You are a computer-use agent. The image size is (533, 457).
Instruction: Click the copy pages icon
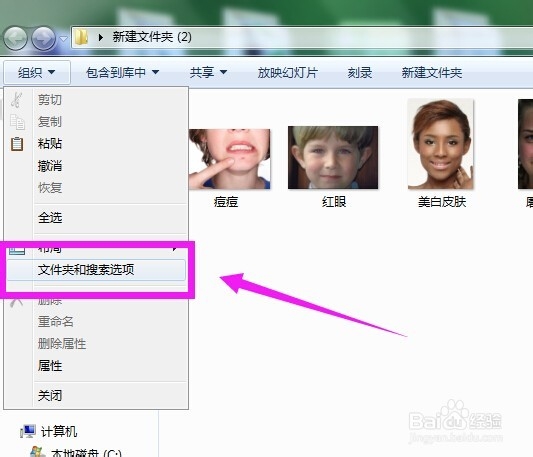click(17, 122)
